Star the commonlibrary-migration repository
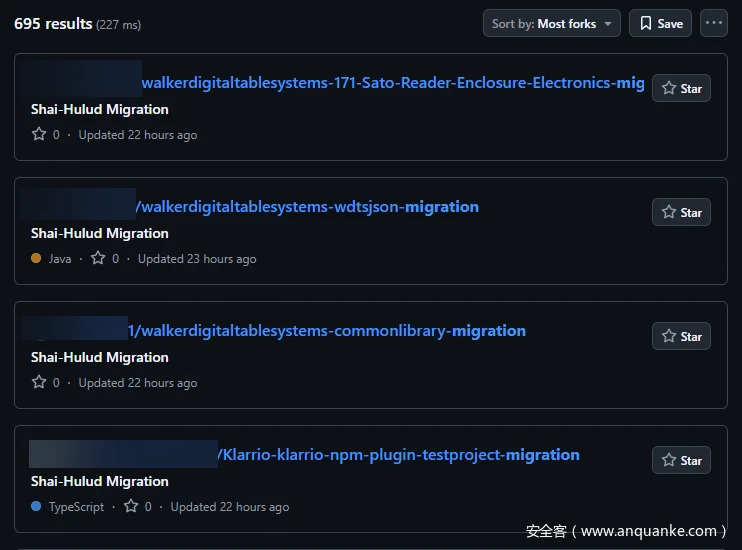The image size is (742, 550). click(681, 336)
